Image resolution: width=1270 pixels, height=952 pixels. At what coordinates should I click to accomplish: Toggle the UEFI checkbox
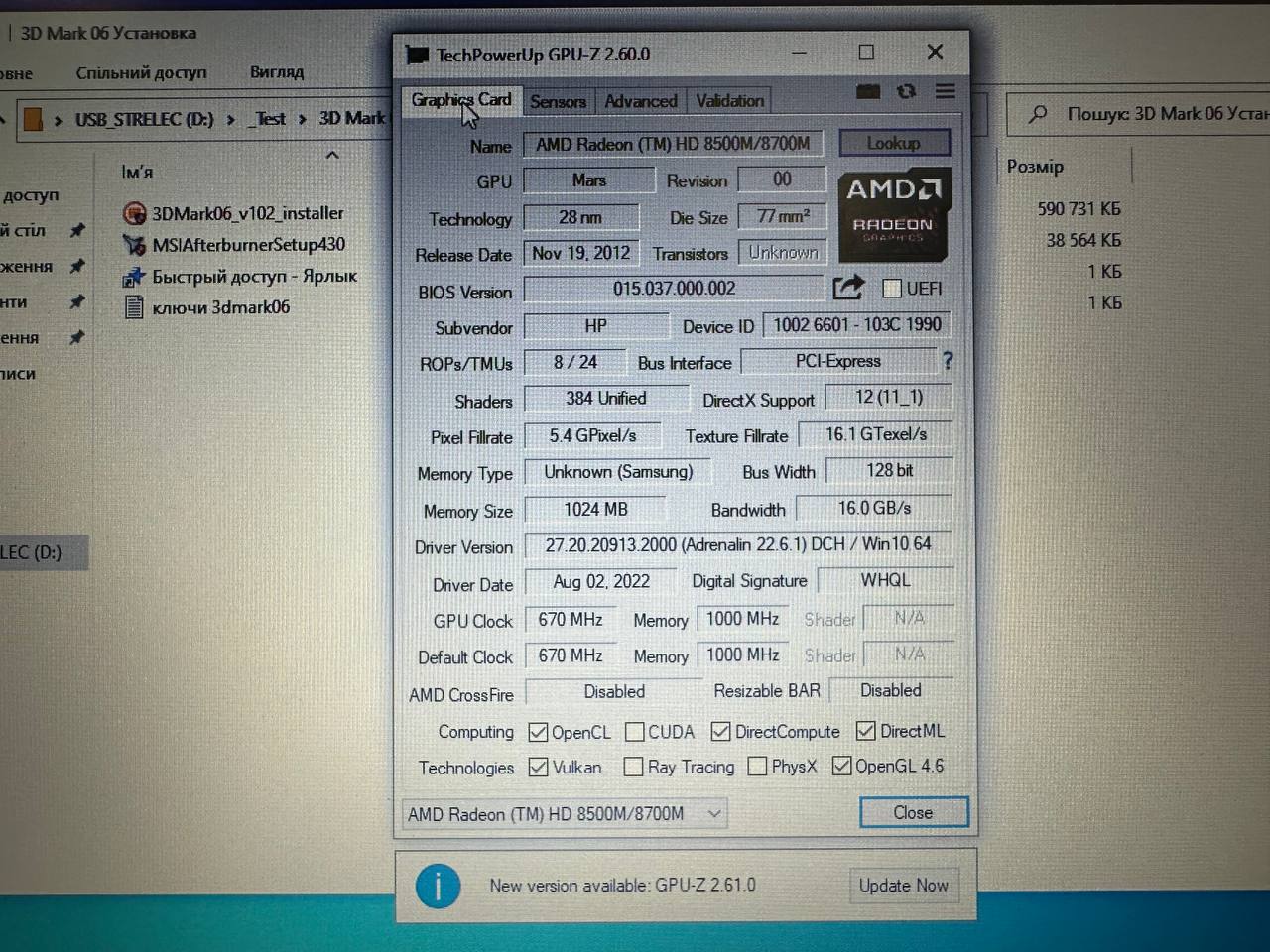(x=892, y=289)
